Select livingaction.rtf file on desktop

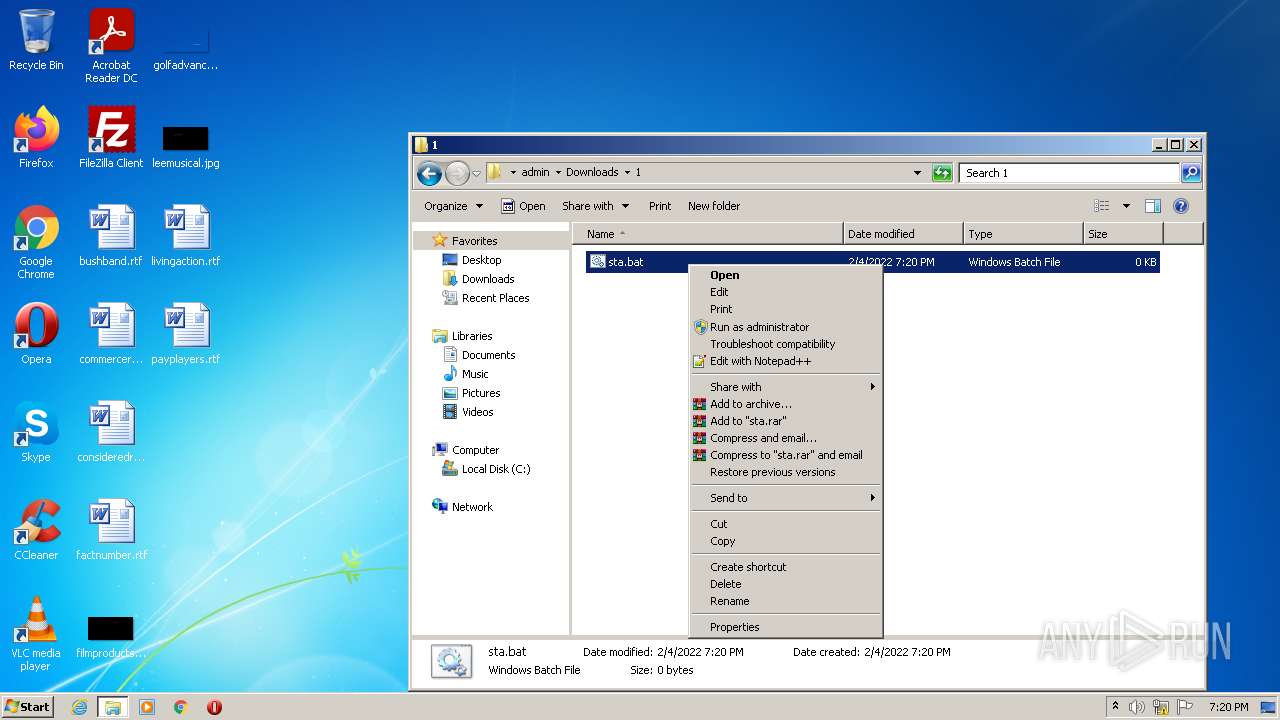[186, 235]
